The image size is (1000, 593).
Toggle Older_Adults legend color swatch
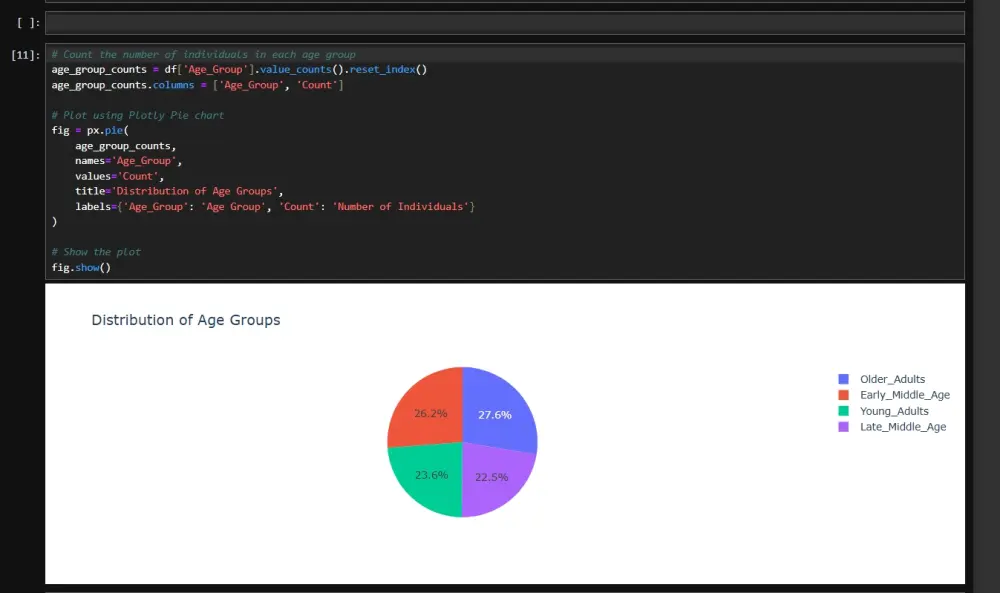click(x=843, y=379)
